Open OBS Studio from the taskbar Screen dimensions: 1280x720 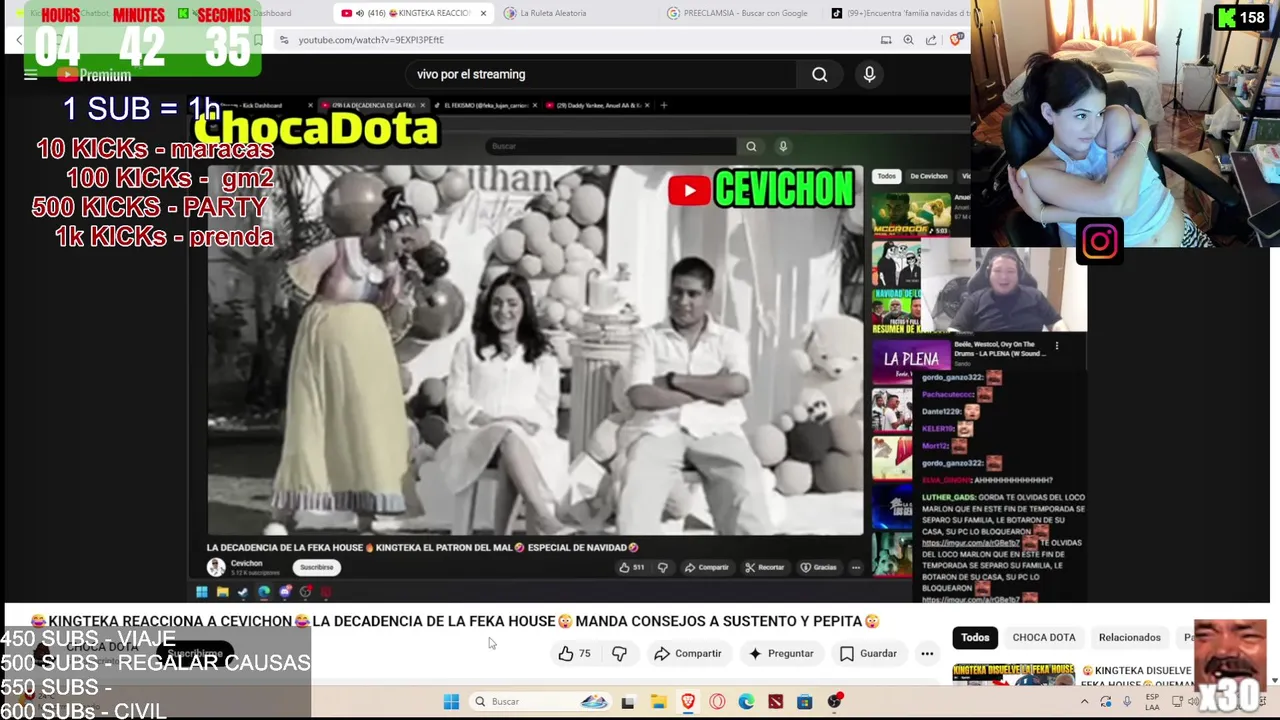(834, 702)
